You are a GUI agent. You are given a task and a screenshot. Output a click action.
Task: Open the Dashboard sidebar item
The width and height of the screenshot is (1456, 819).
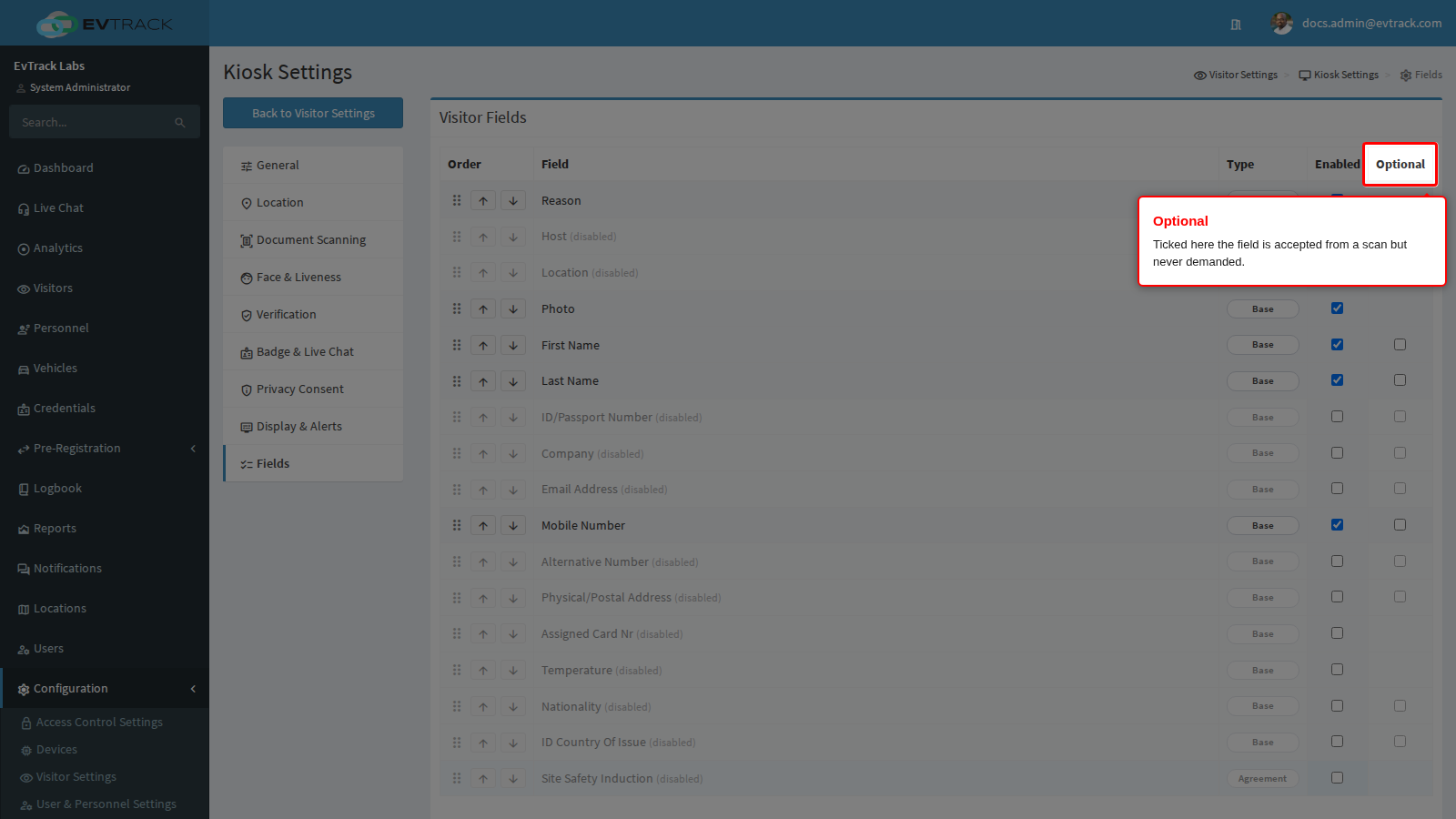point(105,168)
